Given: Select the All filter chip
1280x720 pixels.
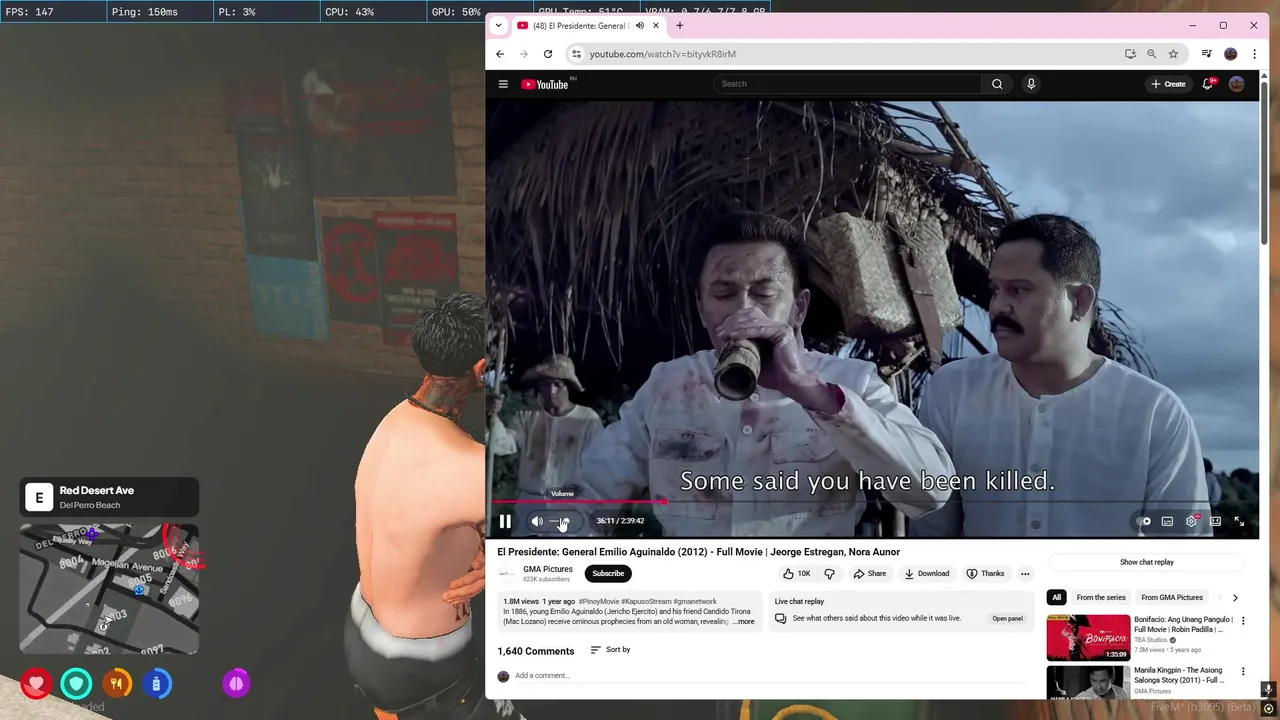Looking at the screenshot, I should 1056,598.
